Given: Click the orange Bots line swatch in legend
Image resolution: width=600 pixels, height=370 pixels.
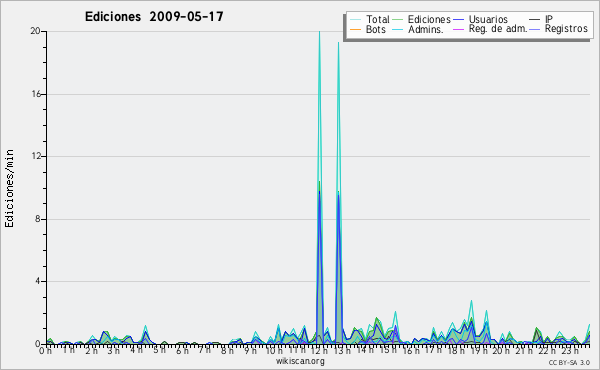Looking at the screenshot, I should (355, 29).
